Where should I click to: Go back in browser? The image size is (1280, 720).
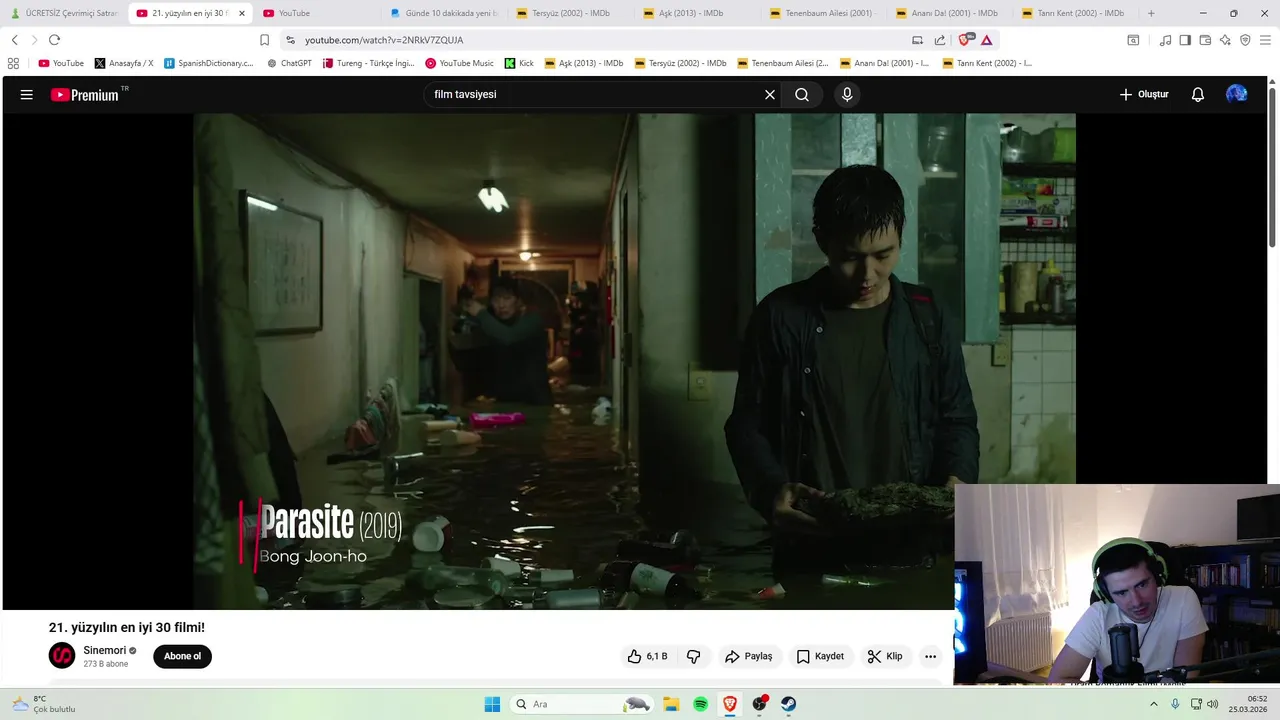point(14,40)
